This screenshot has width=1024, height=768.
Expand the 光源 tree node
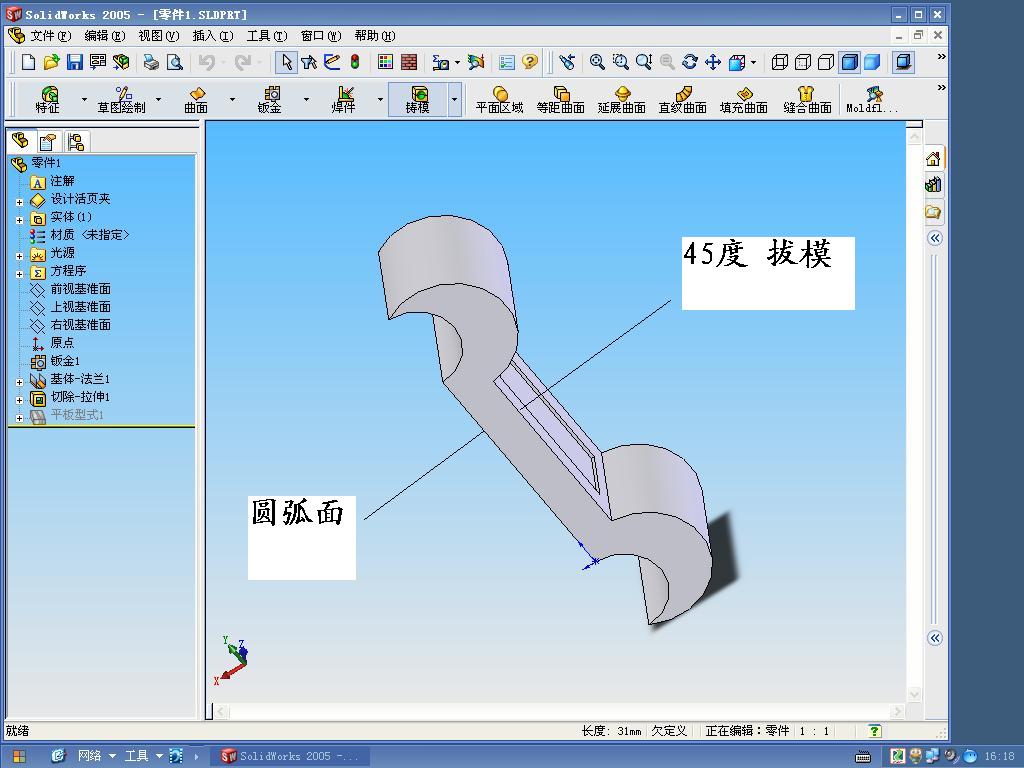20,256
